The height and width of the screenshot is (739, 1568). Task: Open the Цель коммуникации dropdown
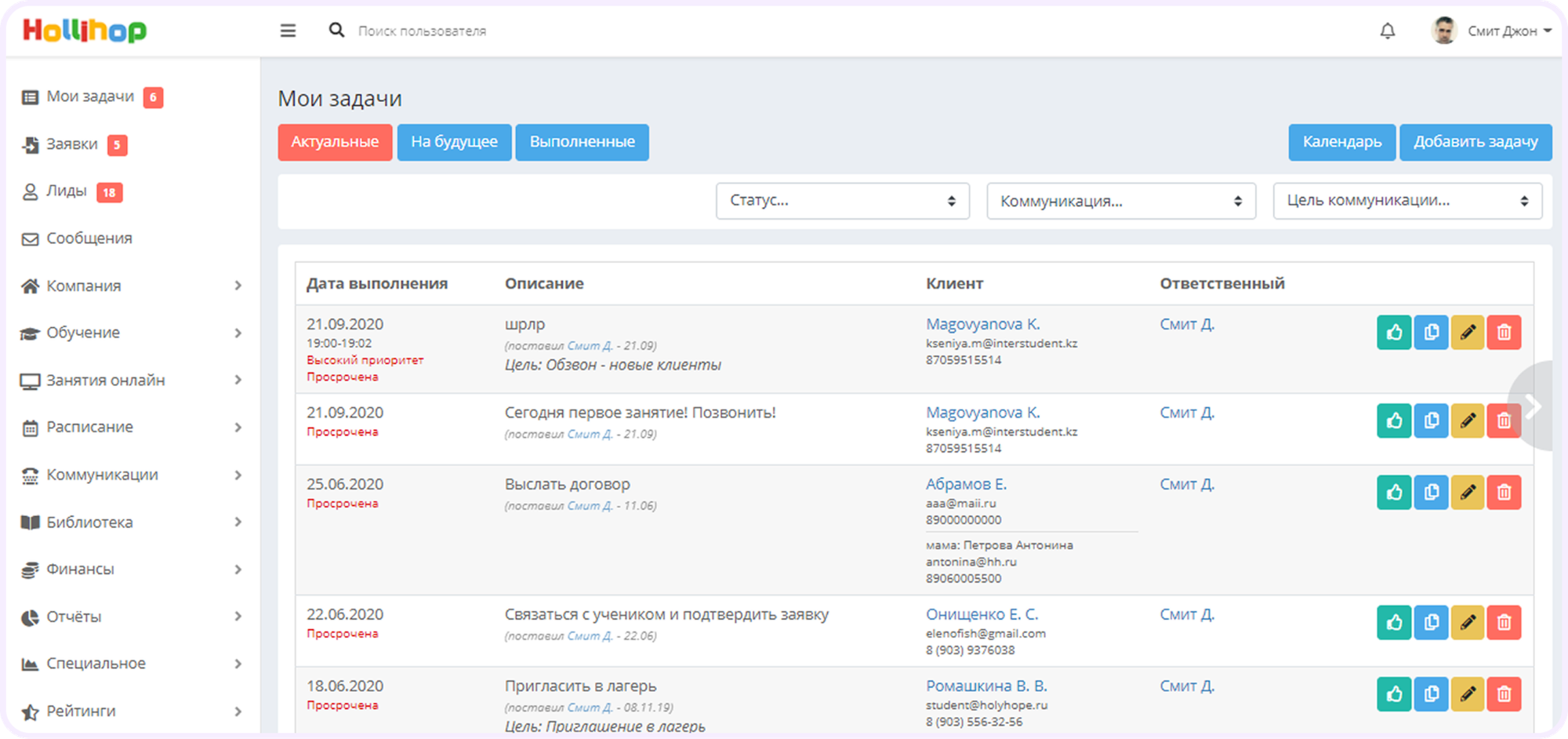tap(1407, 201)
